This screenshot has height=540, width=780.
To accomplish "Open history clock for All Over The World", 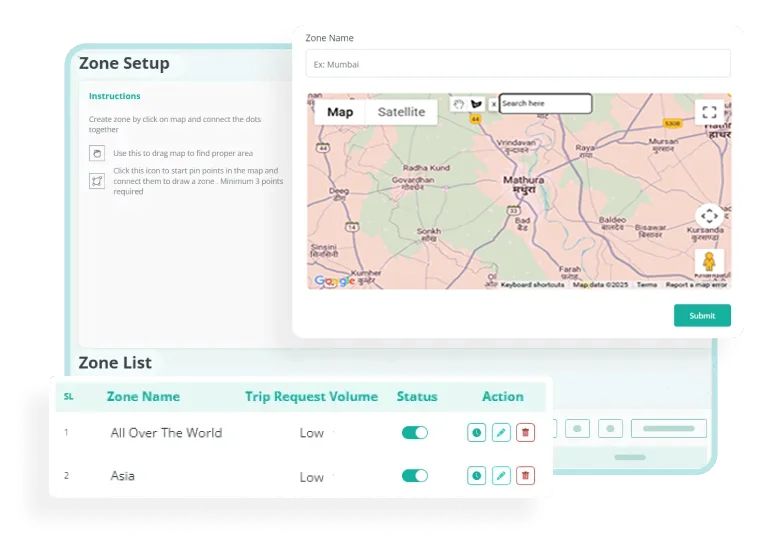I will click(476, 433).
